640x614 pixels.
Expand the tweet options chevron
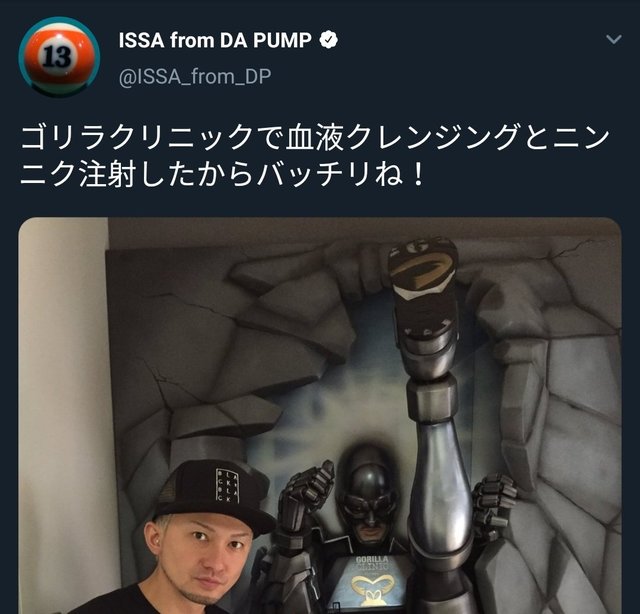click(x=613, y=39)
